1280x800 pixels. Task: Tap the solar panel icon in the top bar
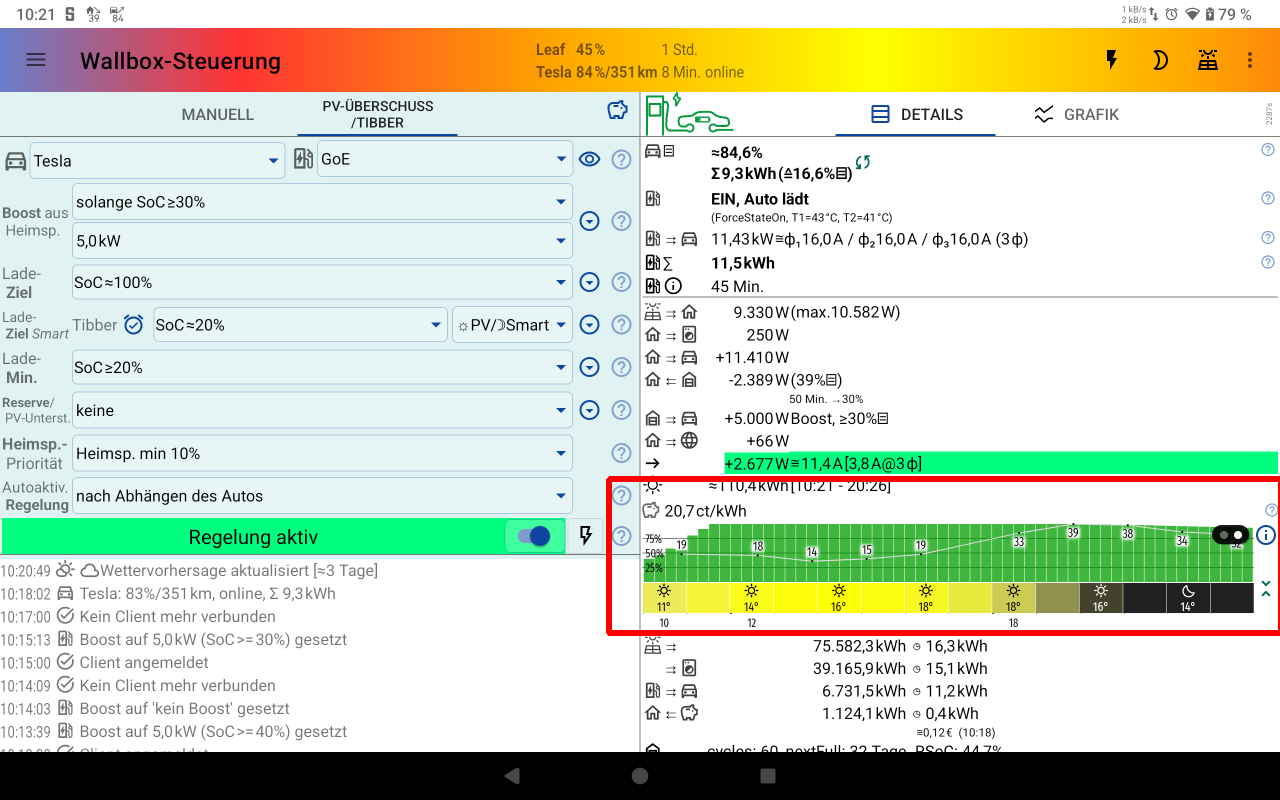tap(1208, 59)
